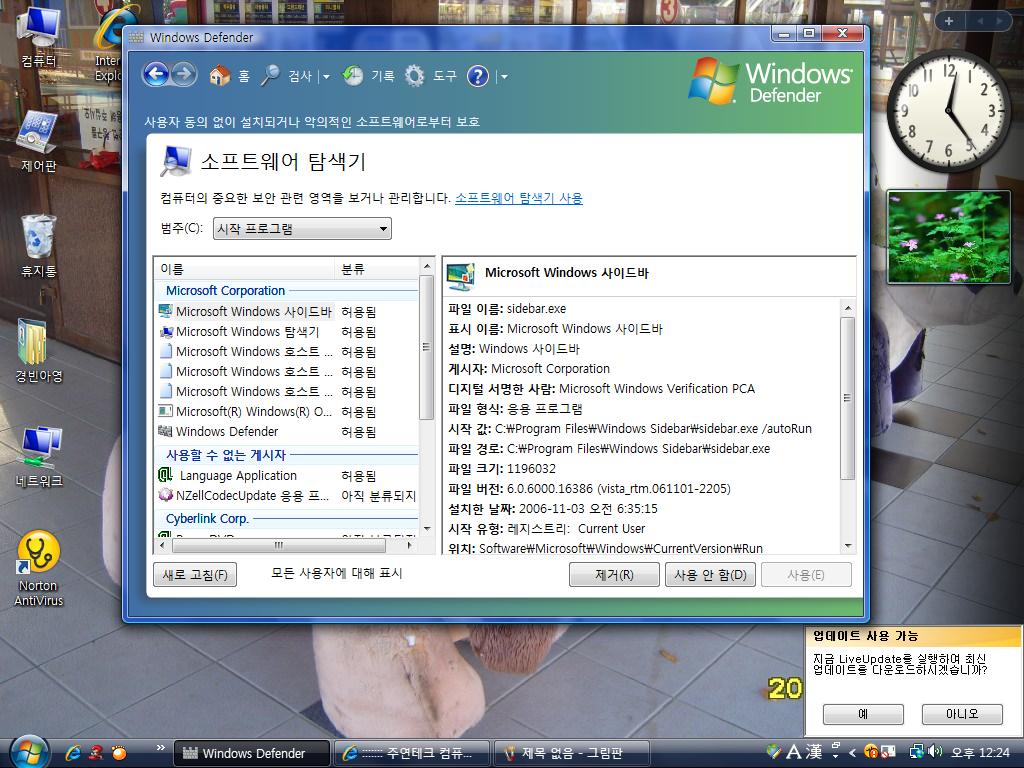Collapse the Cyberlink Corp. group header

point(207,519)
